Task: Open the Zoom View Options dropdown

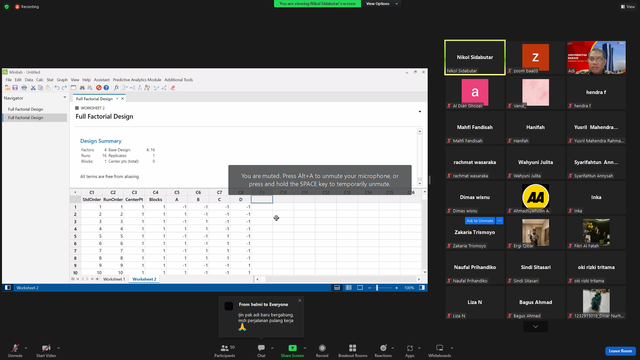Action: click(x=382, y=4)
